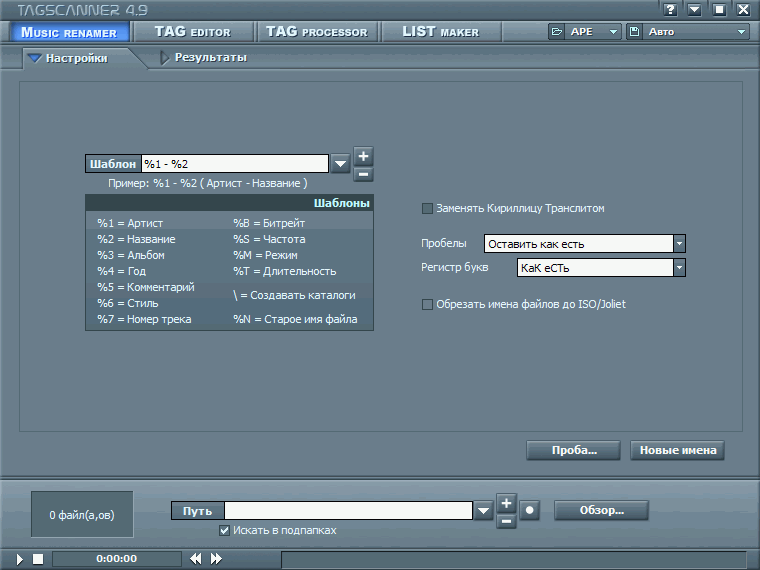
Task: Start playback with the play button
Action: pyautogui.click(x=19, y=559)
